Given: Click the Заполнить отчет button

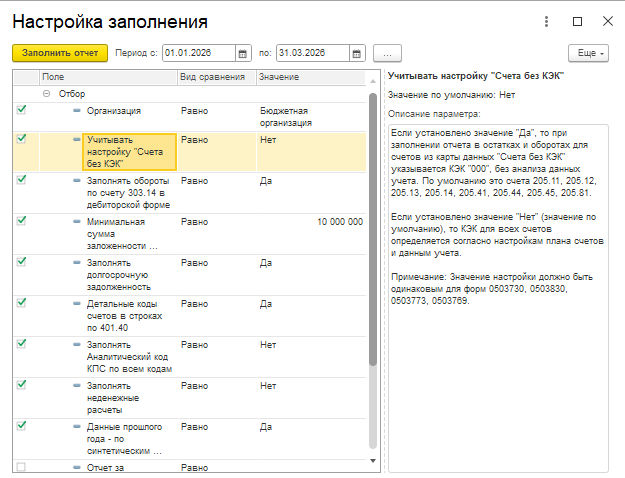Looking at the screenshot, I should (x=60, y=53).
